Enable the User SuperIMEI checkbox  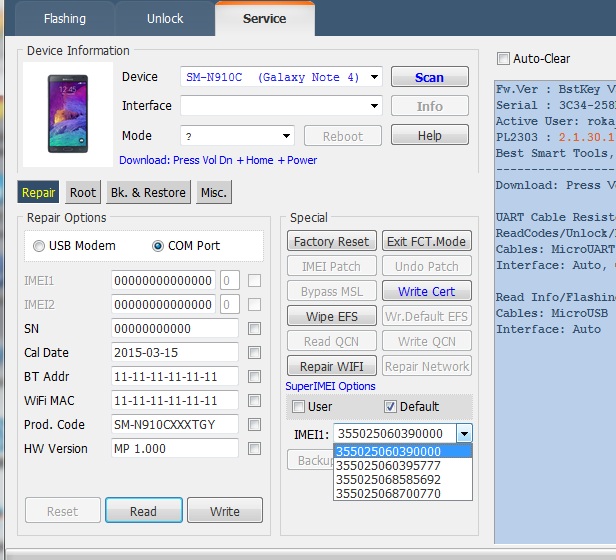pyautogui.click(x=298, y=406)
